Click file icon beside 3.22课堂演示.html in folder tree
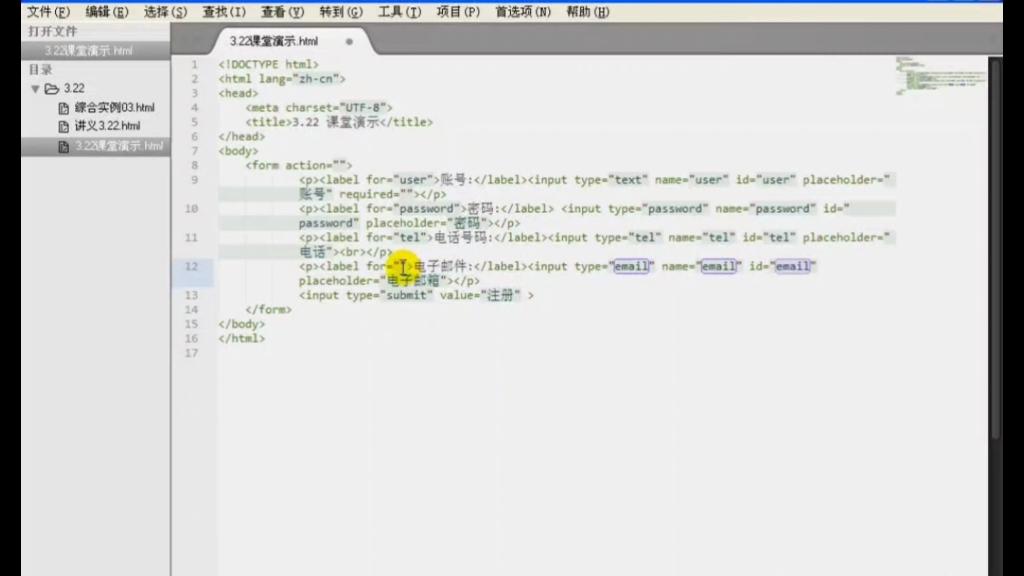The height and width of the screenshot is (576, 1024). (x=63, y=147)
